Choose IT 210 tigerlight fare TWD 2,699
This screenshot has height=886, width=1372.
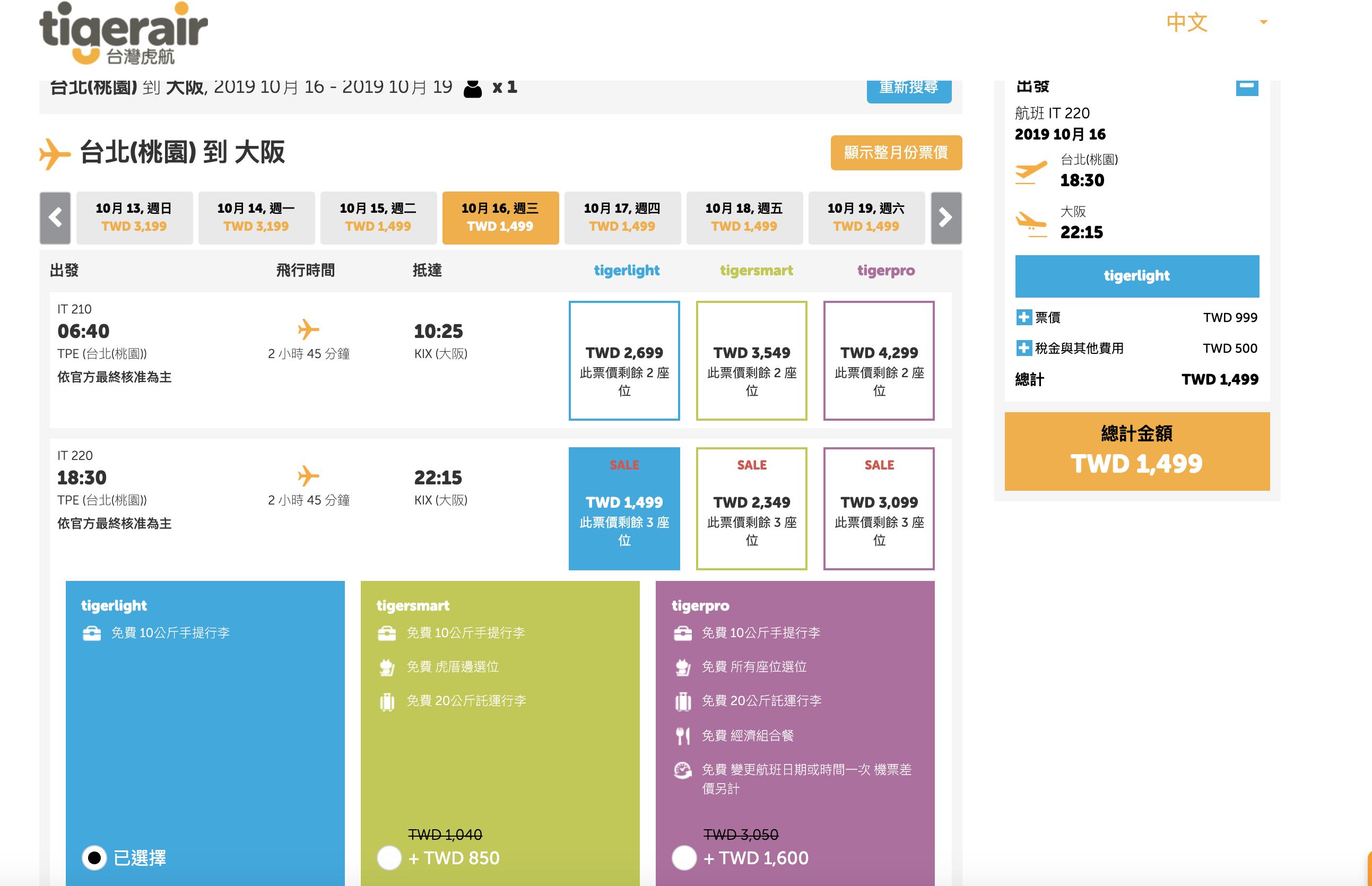[624, 361]
